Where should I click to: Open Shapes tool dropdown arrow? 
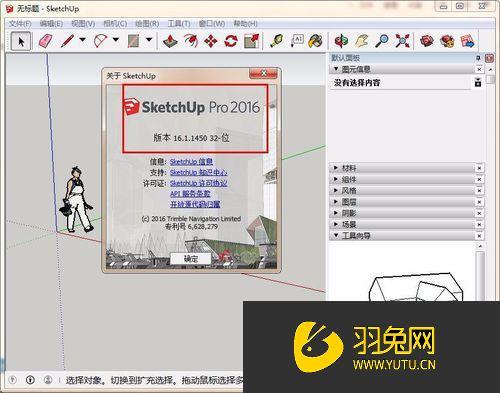(x=149, y=40)
